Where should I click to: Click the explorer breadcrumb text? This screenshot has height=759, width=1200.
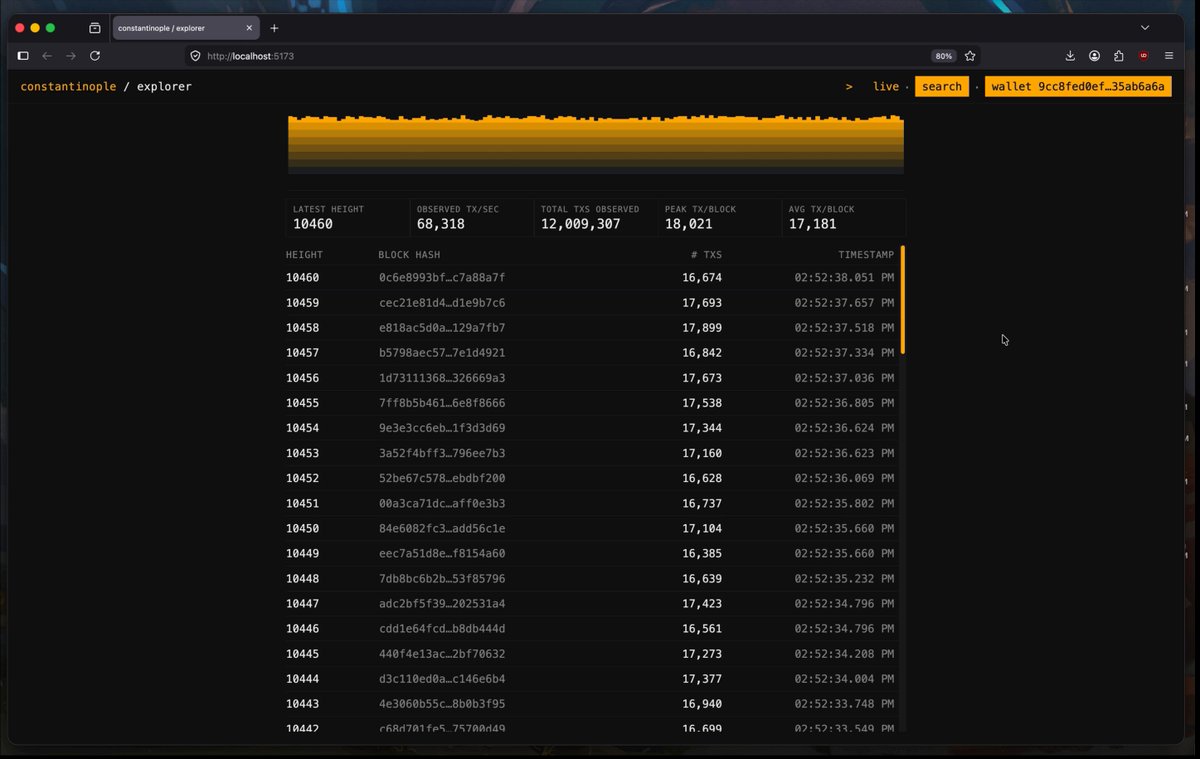(x=164, y=87)
